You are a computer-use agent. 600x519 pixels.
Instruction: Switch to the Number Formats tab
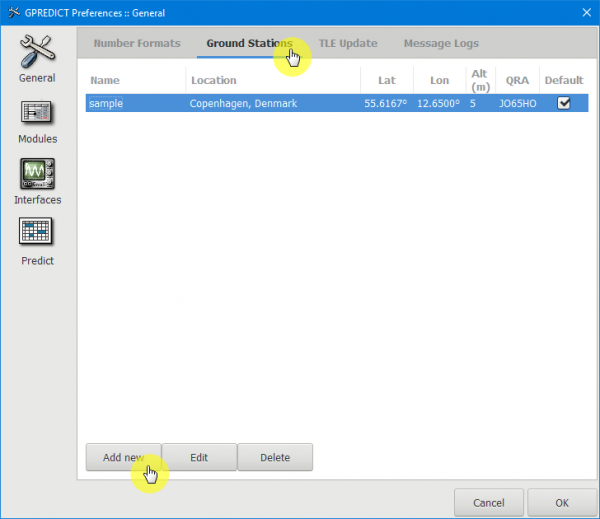click(x=137, y=44)
